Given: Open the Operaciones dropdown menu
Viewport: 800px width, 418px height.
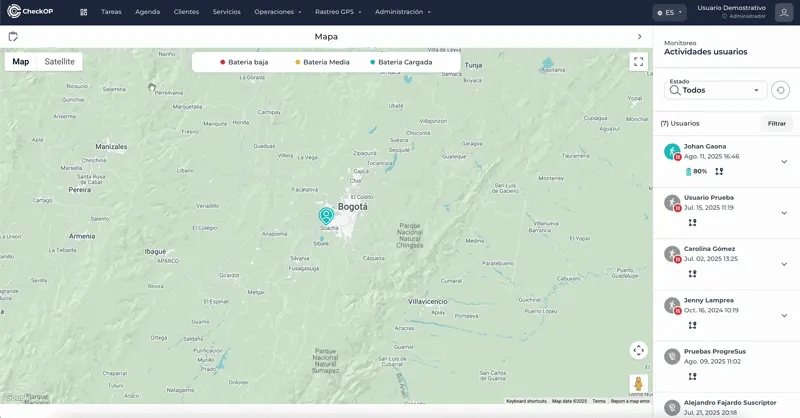Looking at the screenshot, I should (x=278, y=12).
